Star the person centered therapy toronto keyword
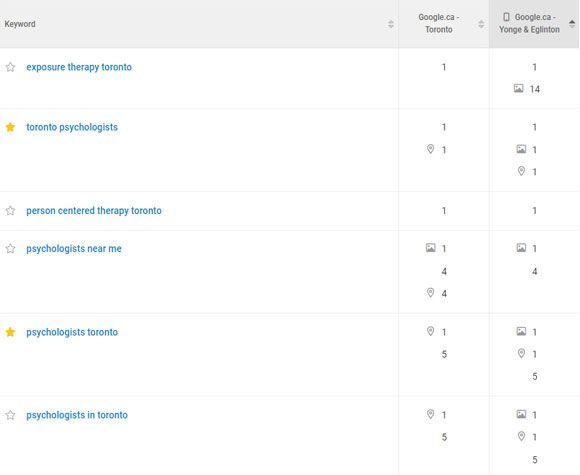 point(10,210)
